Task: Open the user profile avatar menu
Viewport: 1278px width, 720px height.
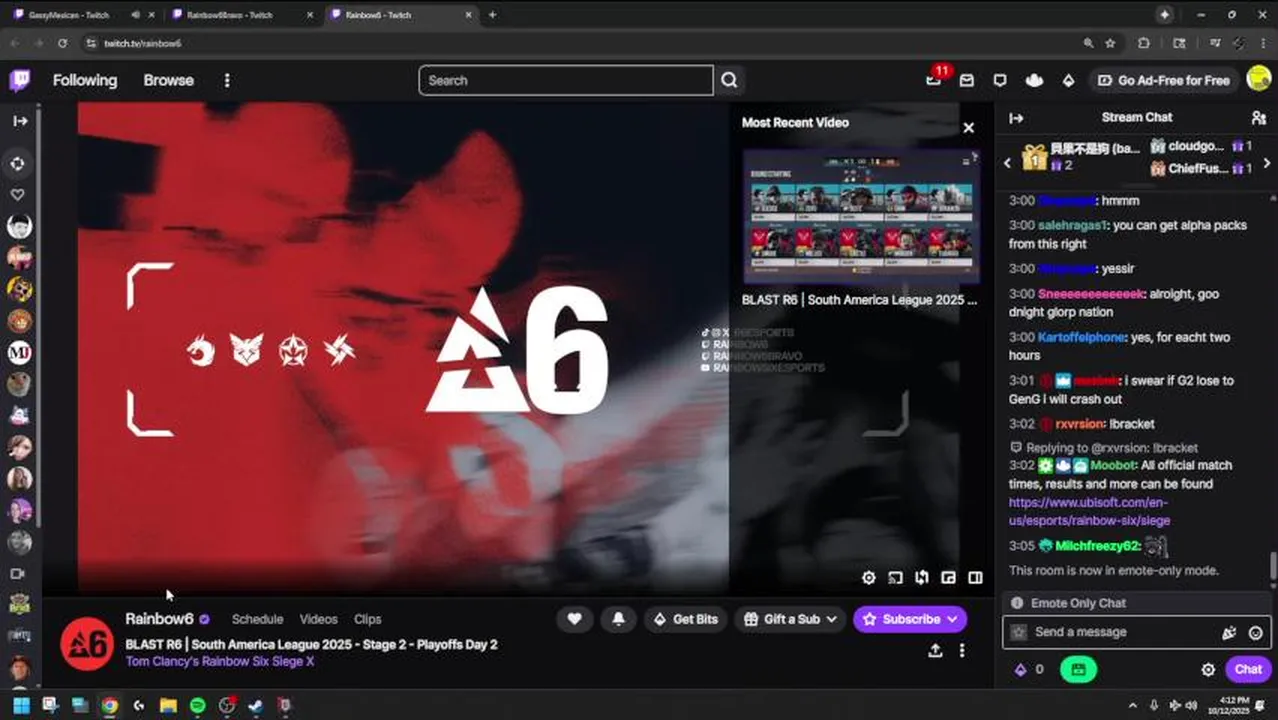Action: 1258,80
